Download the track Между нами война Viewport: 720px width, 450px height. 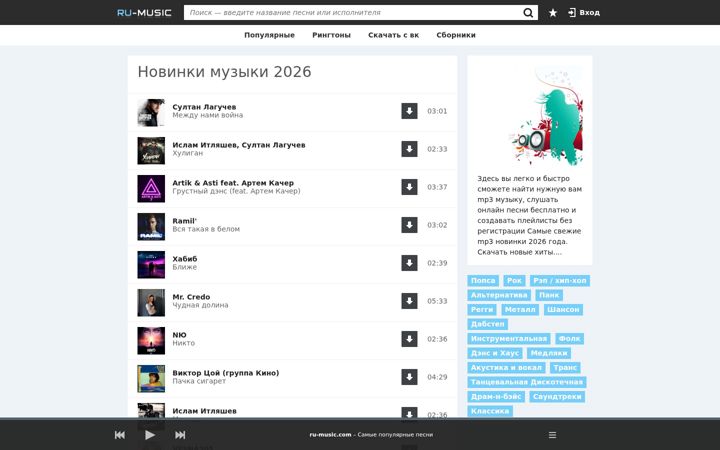tap(409, 111)
